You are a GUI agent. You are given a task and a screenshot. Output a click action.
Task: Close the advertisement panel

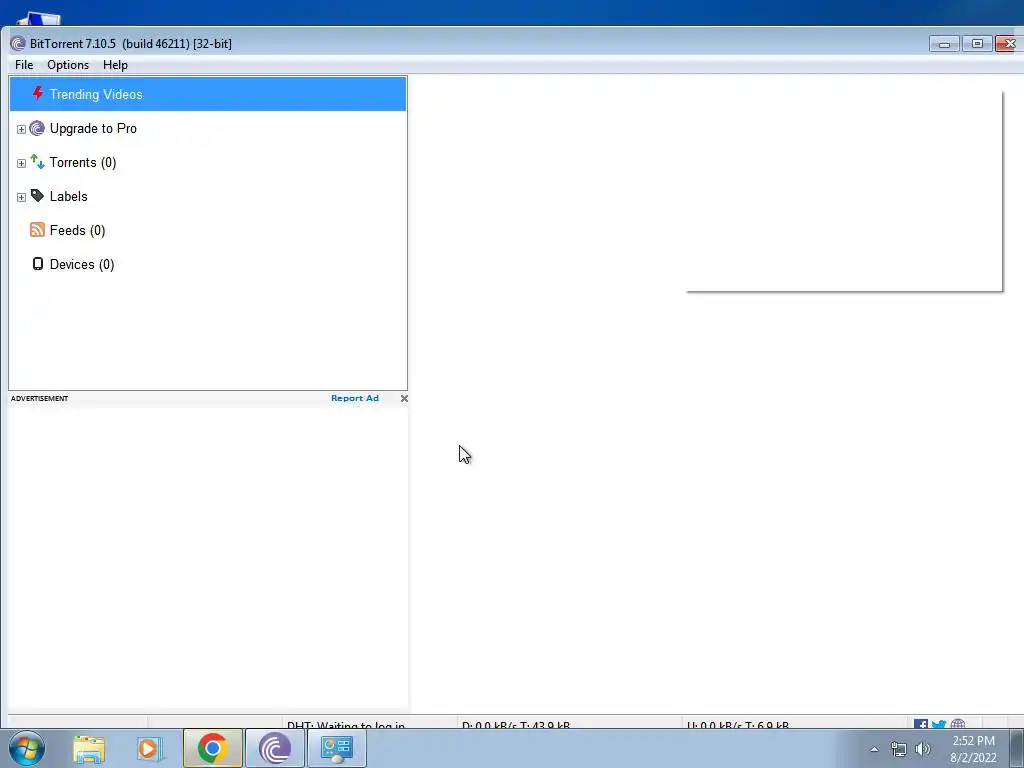click(404, 398)
